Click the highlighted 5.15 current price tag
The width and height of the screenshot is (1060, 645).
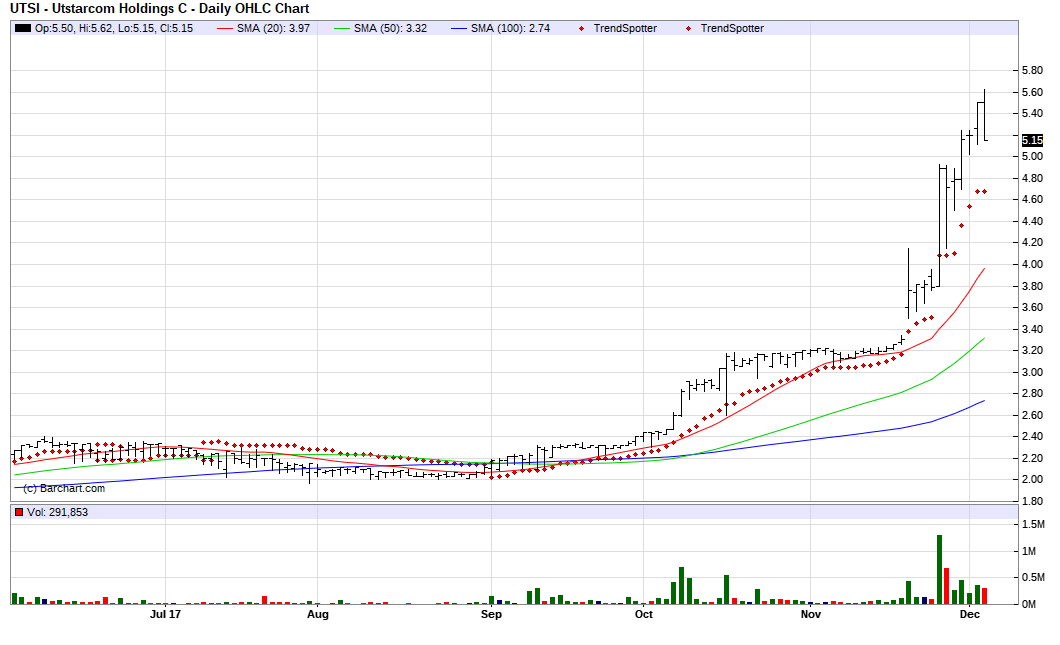pos(1032,141)
